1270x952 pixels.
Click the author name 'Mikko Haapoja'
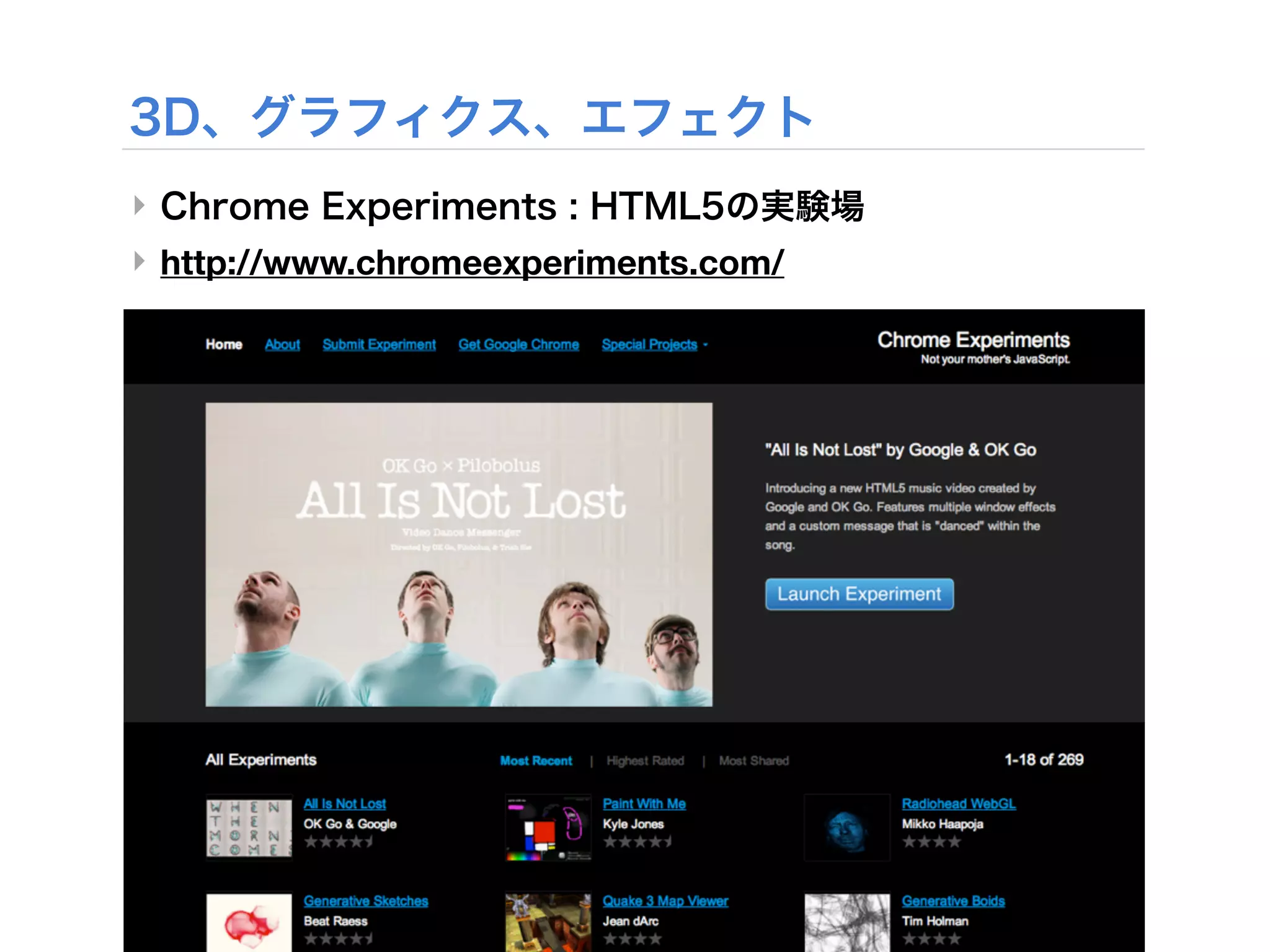click(943, 824)
